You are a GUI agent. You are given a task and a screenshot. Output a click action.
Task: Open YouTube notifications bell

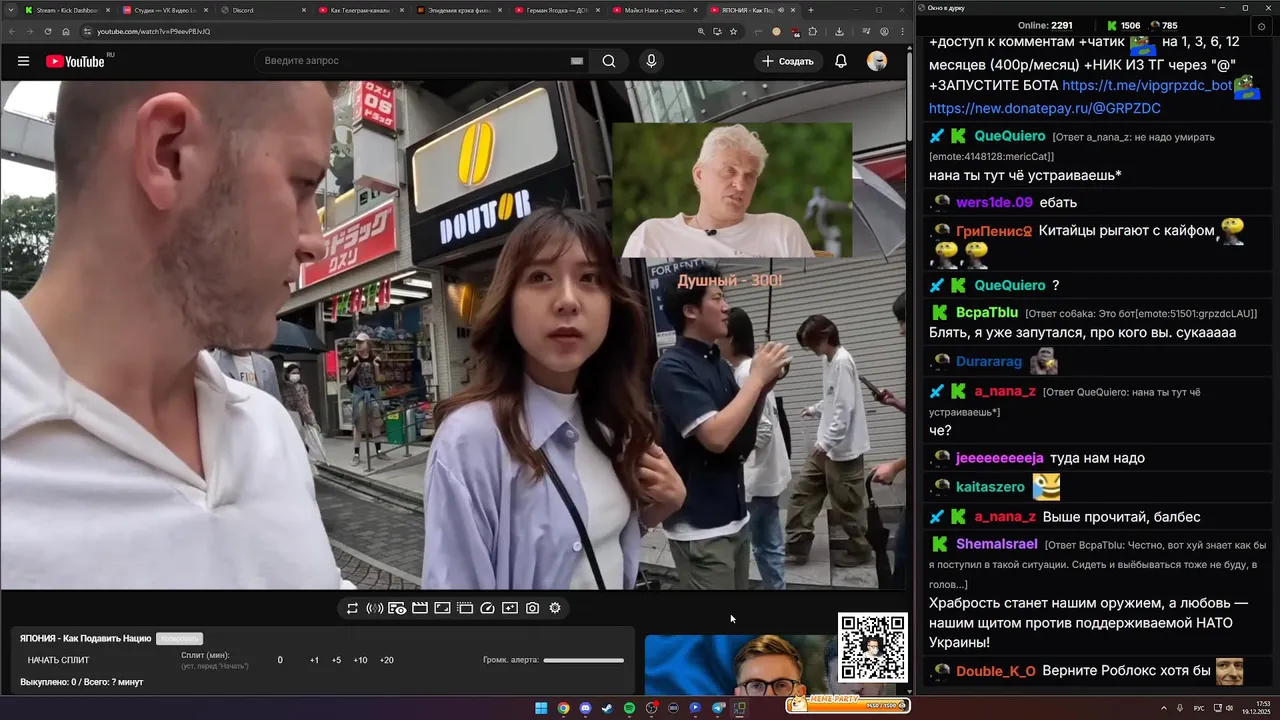[841, 61]
